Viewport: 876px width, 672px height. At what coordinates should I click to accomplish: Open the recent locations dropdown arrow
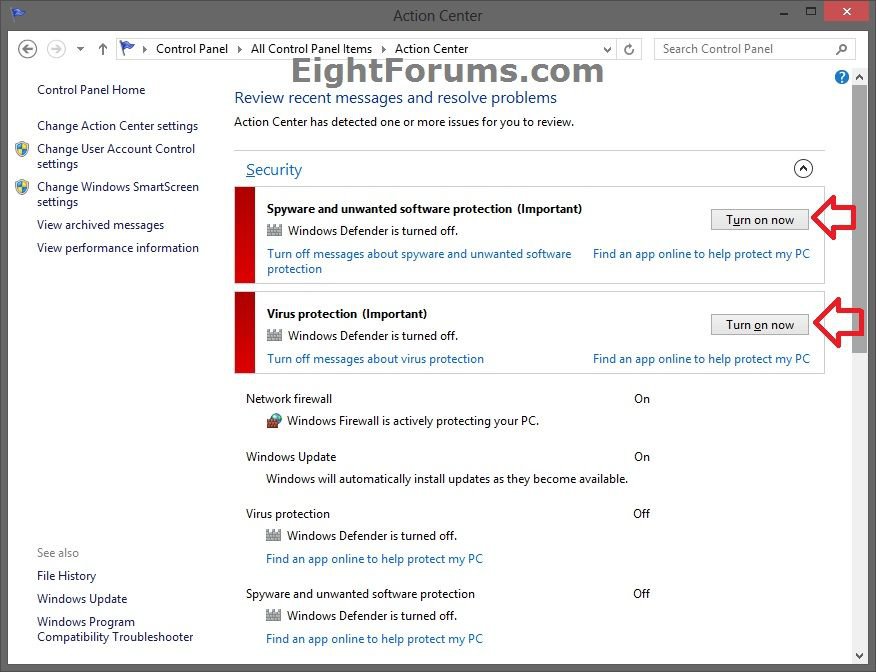click(x=80, y=49)
